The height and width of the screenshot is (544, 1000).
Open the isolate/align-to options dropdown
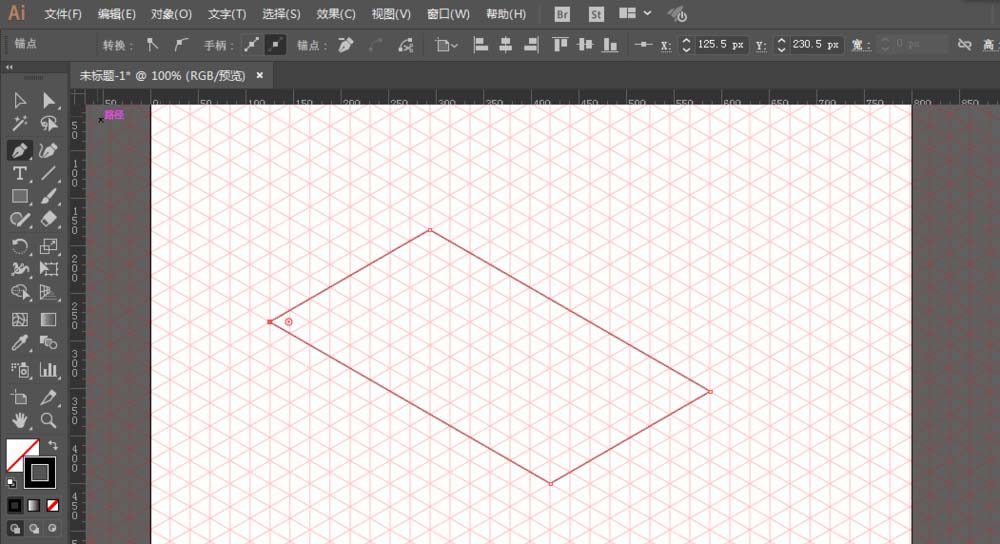(446, 45)
